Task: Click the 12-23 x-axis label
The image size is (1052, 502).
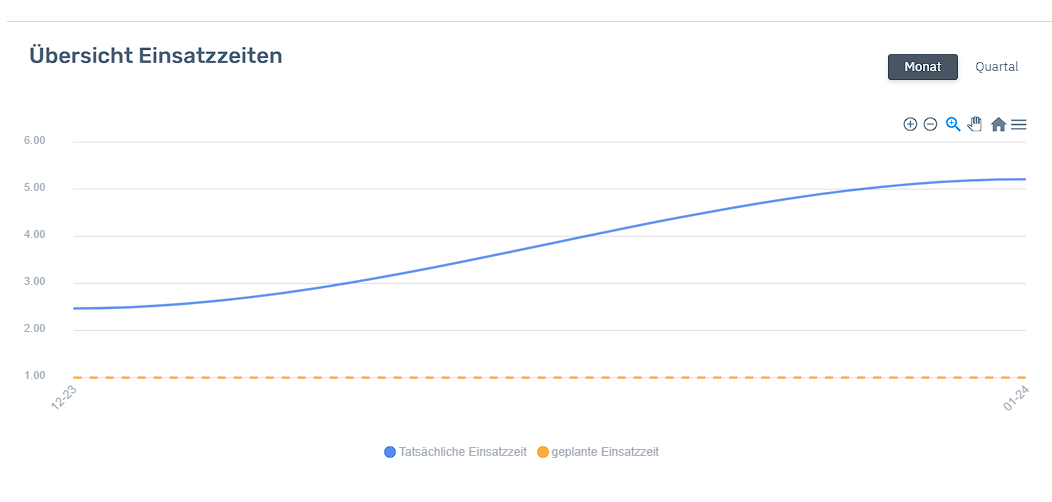Action: [64, 399]
